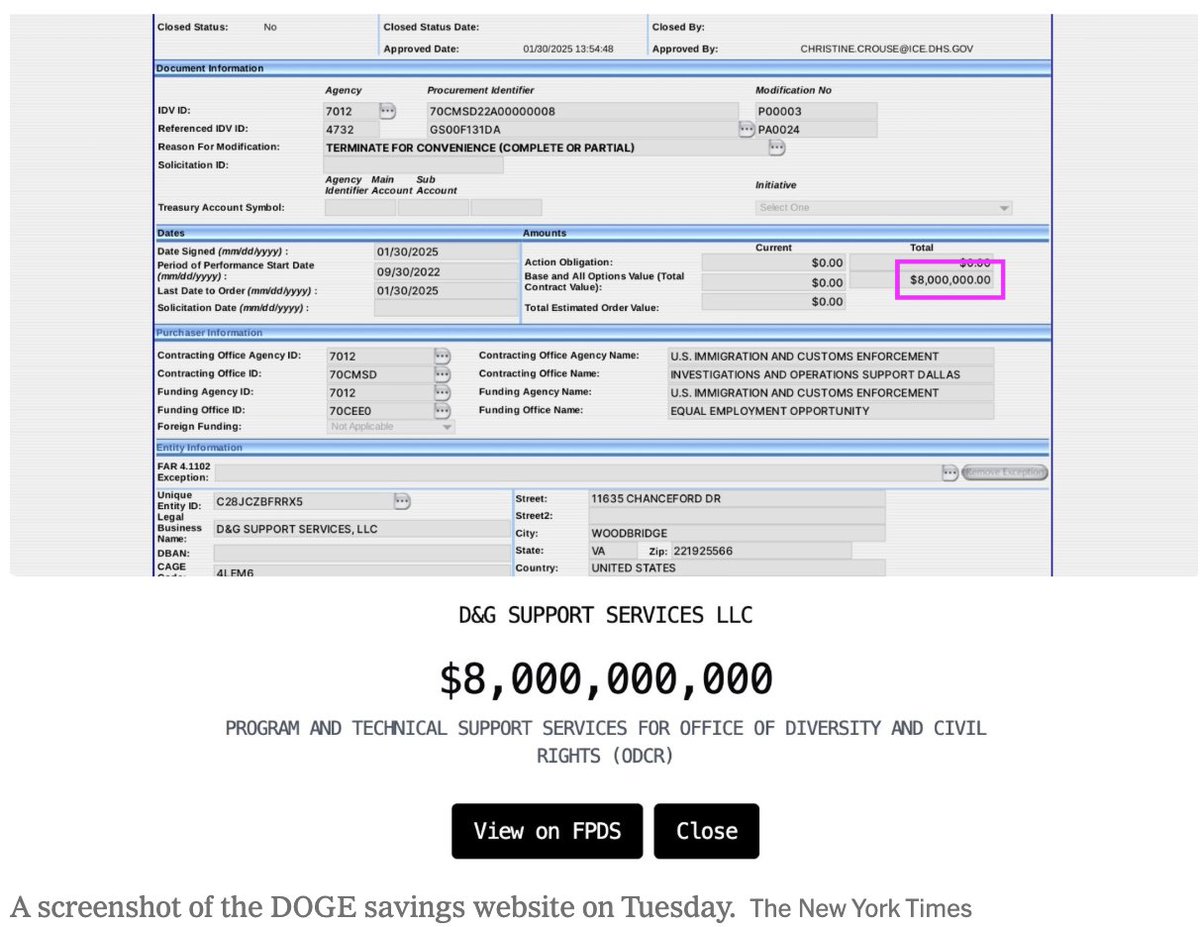Open lookup for Contracting Office ID 70CMSD
The width and height of the screenshot is (1200, 927).
point(442,374)
